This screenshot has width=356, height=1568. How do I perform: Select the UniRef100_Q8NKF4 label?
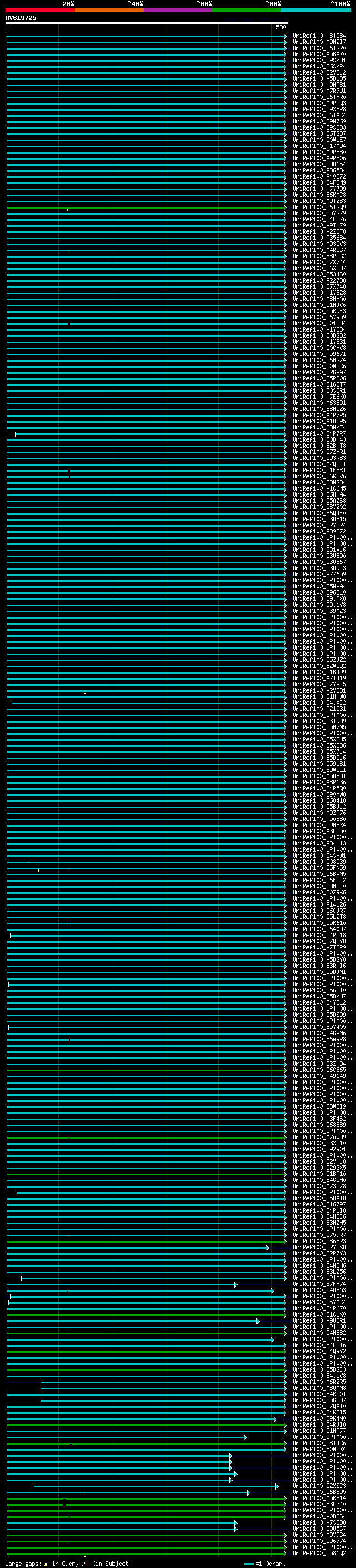tap(319, 427)
